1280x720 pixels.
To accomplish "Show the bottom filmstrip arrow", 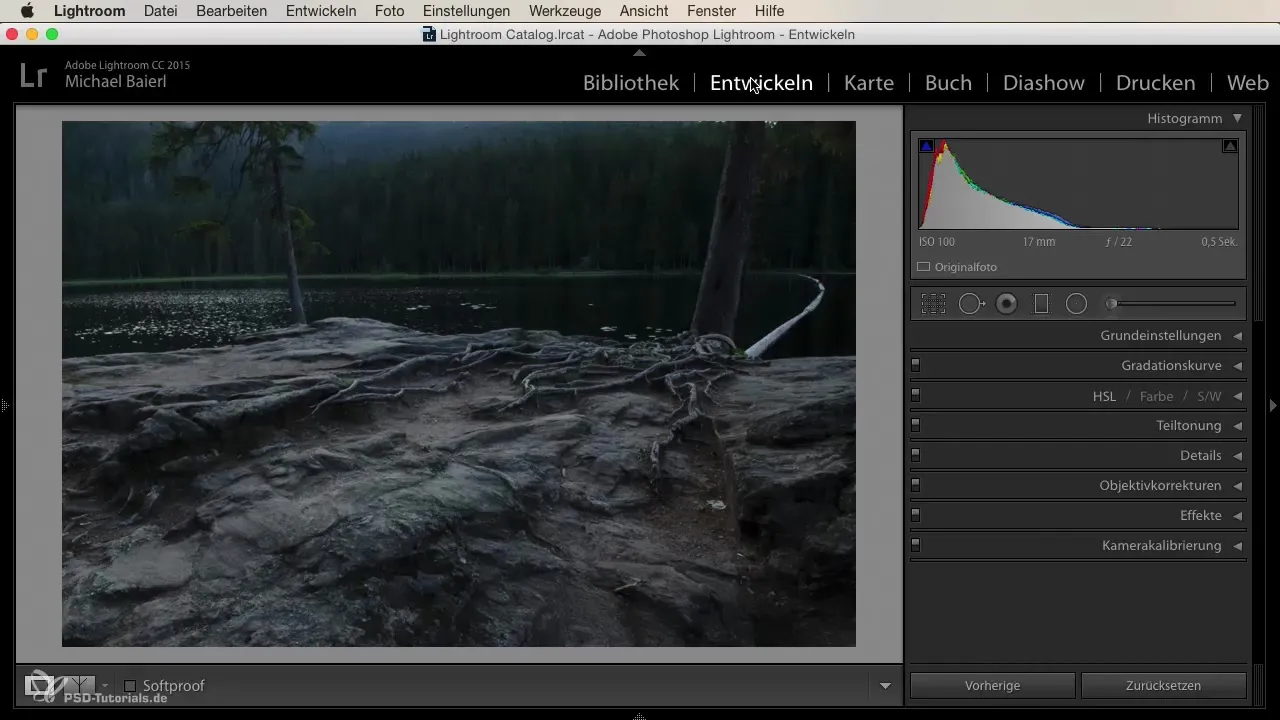I will [640, 715].
